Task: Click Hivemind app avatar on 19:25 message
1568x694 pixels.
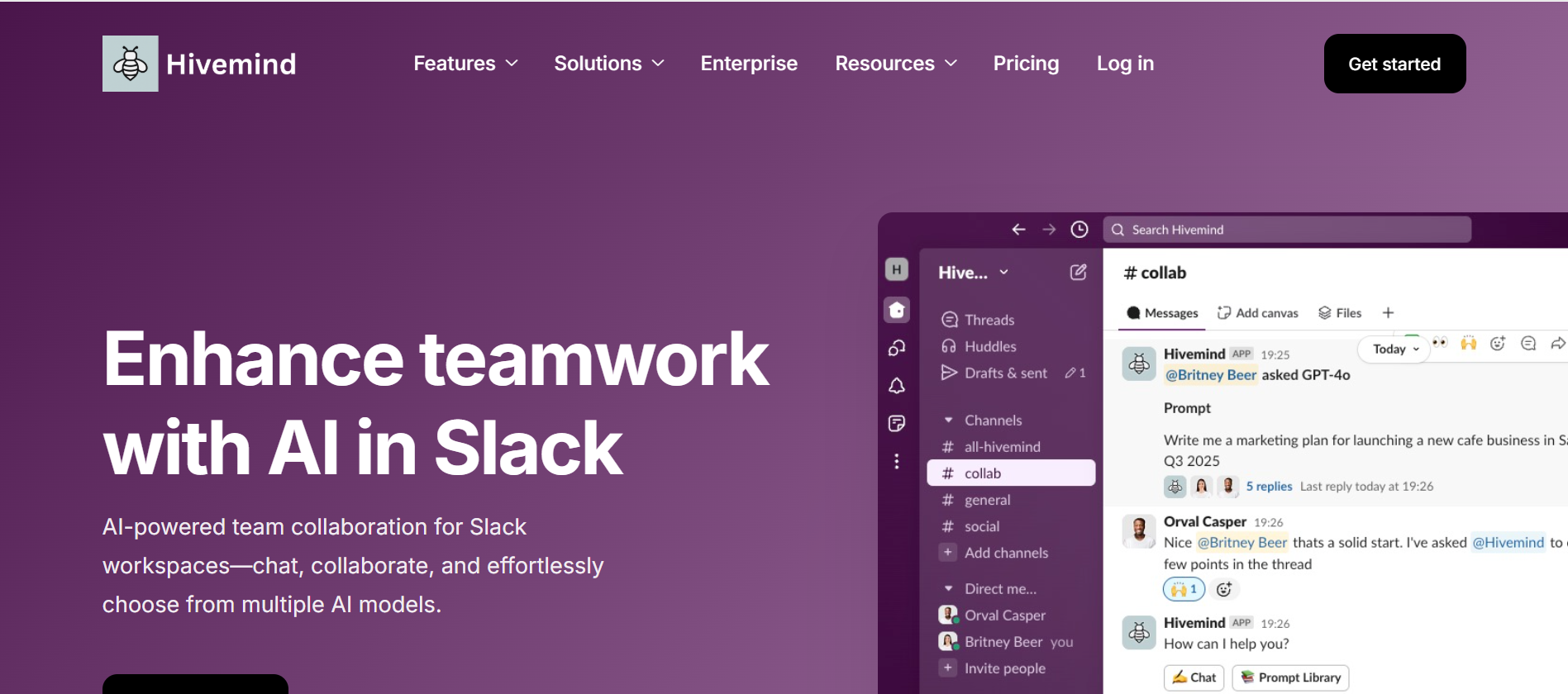Action: [x=1139, y=364]
